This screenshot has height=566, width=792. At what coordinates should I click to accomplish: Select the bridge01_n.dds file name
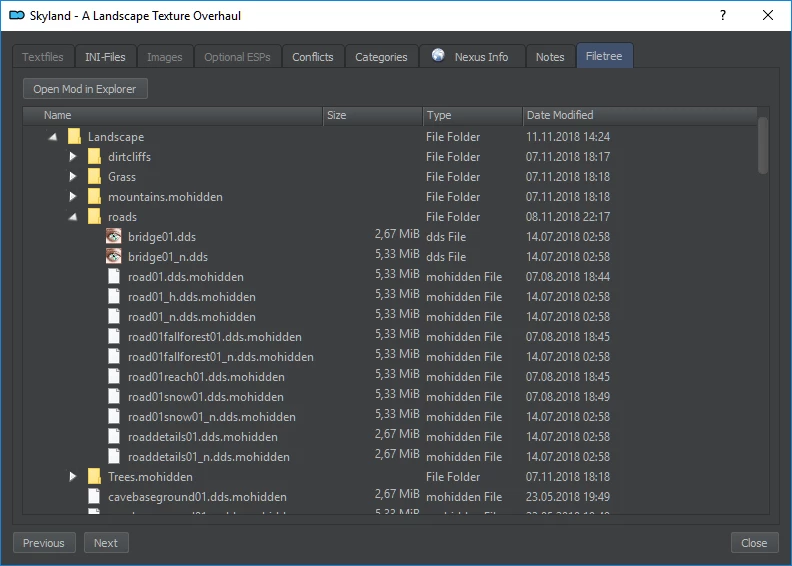point(168,257)
